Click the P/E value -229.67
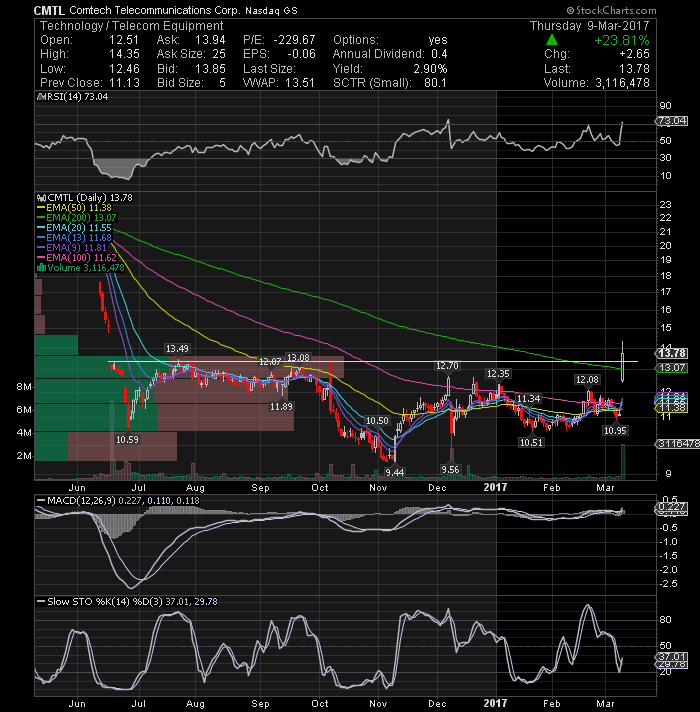This screenshot has height=712, width=700. point(294,40)
